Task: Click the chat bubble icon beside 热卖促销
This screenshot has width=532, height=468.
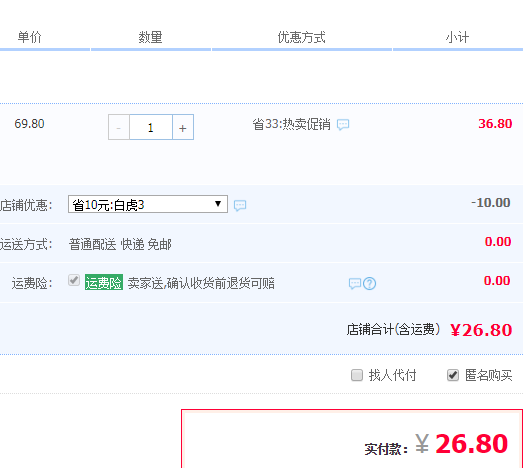Action: [343, 125]
